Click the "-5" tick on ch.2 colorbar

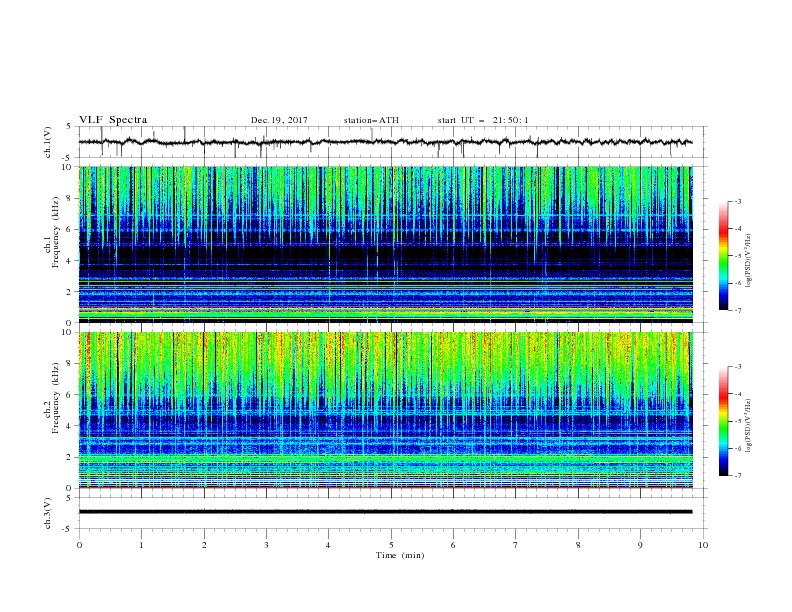coord(738,421)
